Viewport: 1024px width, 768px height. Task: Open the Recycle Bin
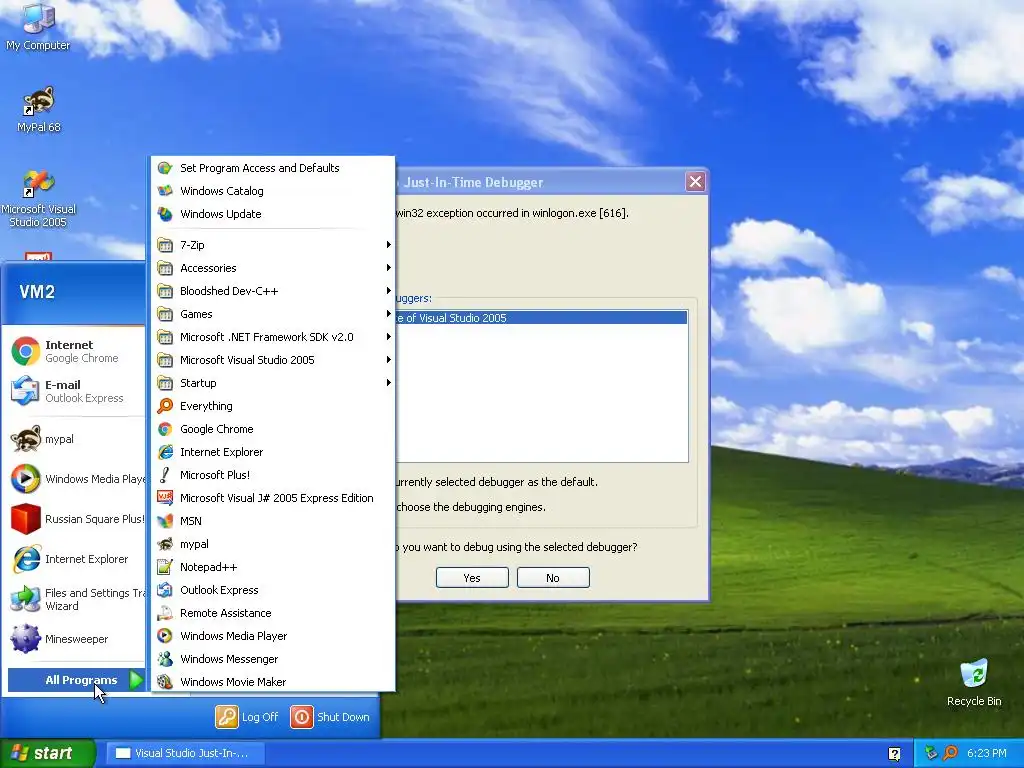pyautogui.click(x=974, y=682)
